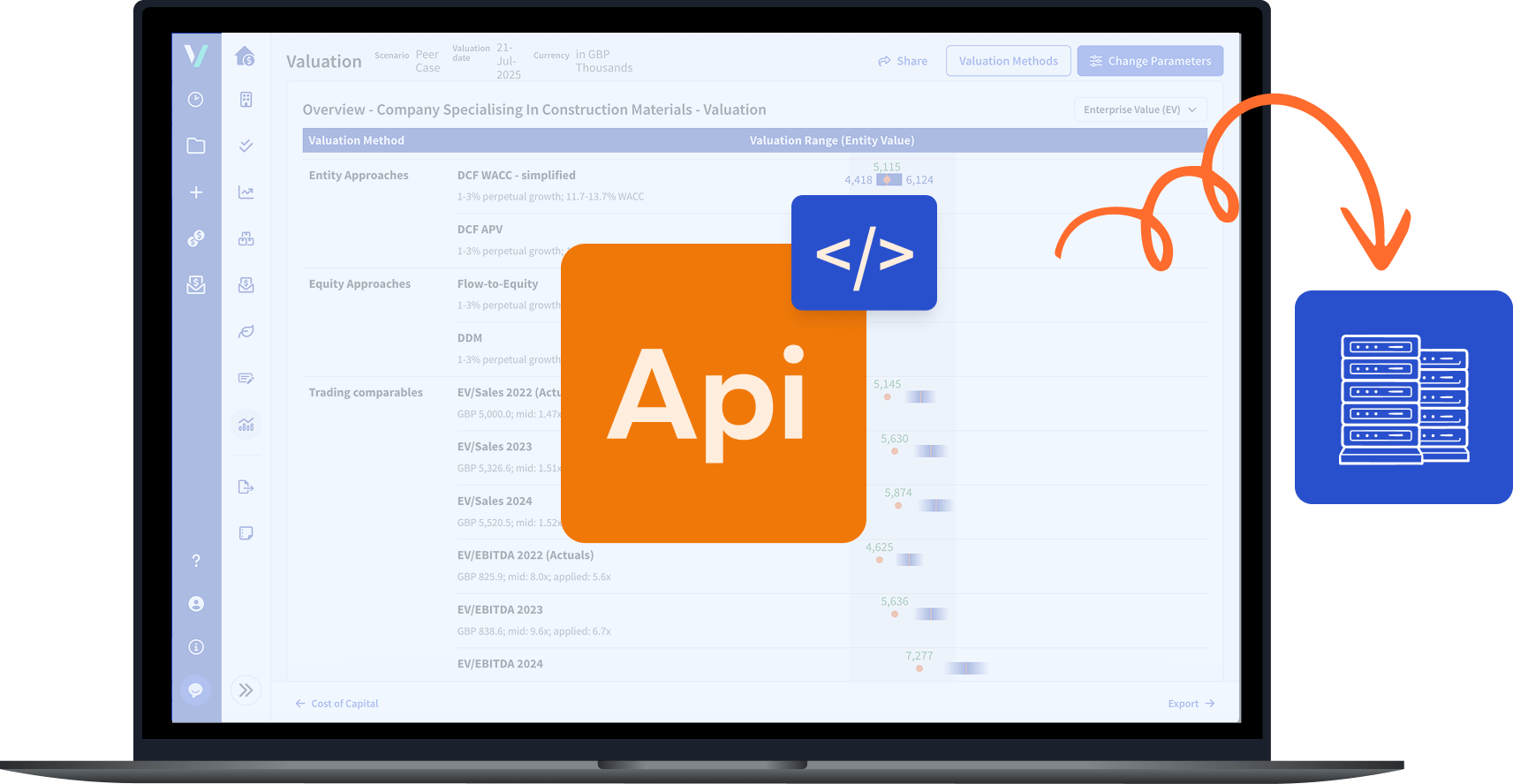Screen dimensions: 1513x784
Task: Expand the sidebar with double chevron
Action: pos(246,690)
